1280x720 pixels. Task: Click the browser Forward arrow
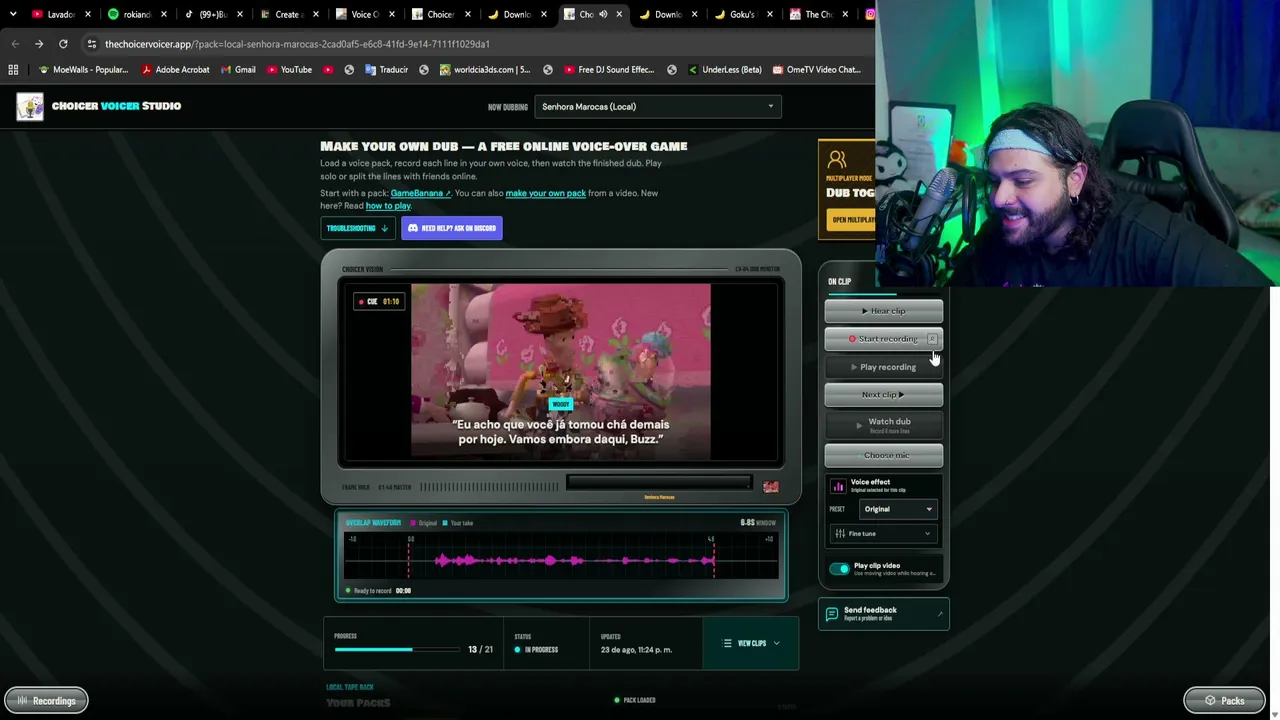tap(39, 44)
